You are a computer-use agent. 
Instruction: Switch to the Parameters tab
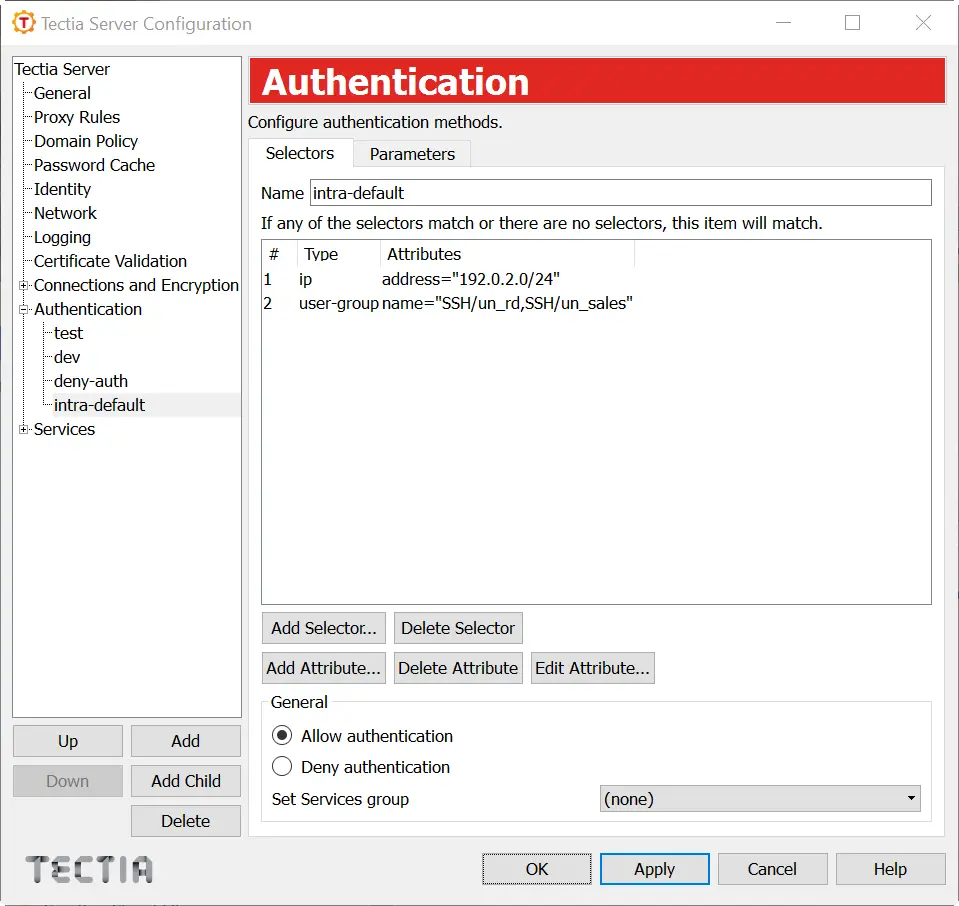pos(412,154)
